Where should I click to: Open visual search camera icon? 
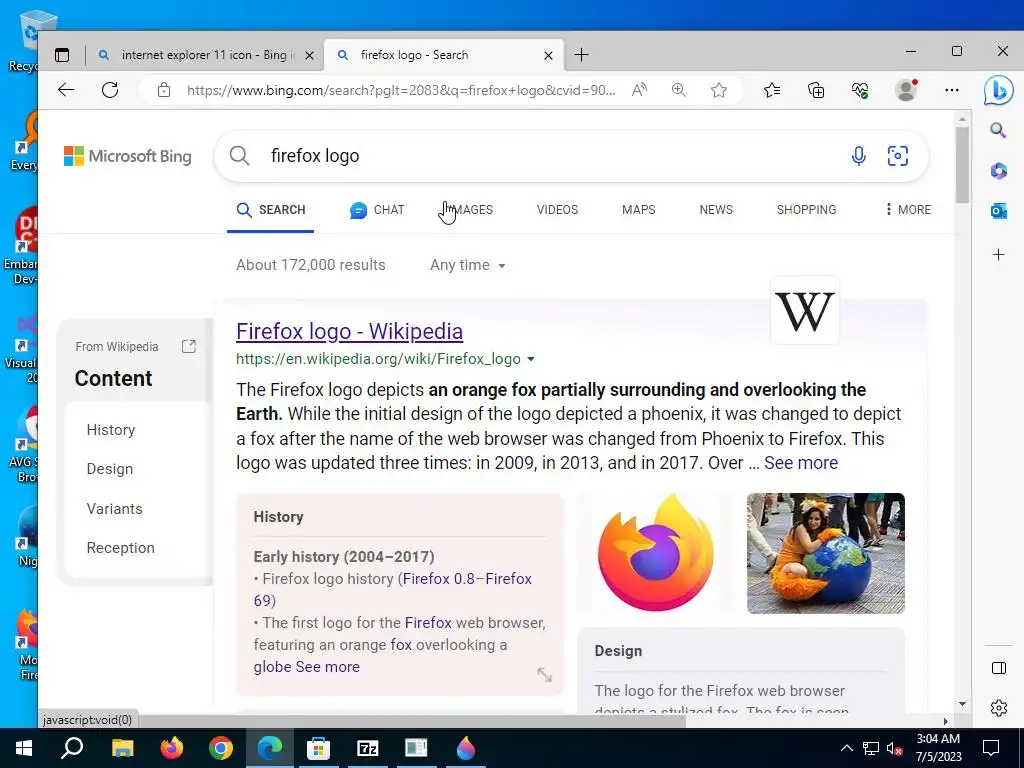(897, 156)
